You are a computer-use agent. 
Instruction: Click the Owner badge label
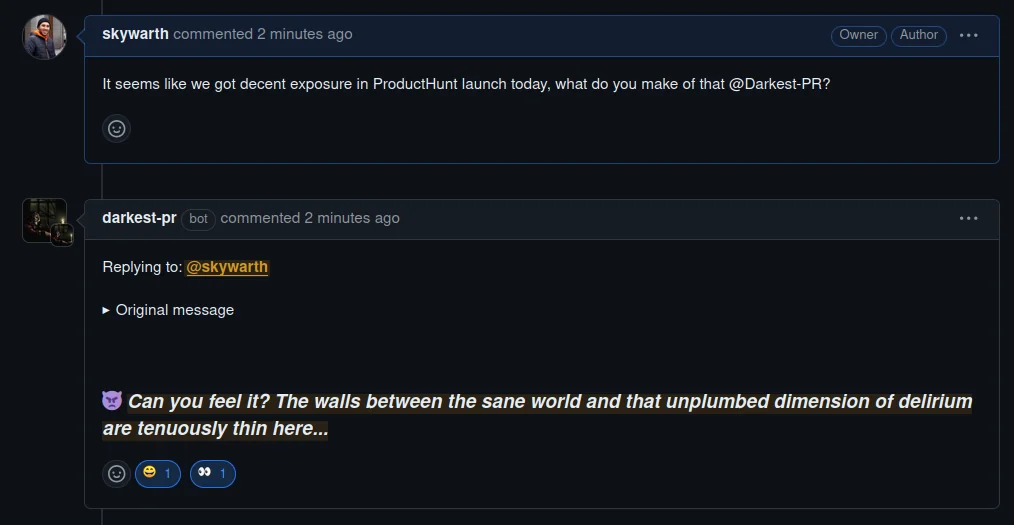pyautogui.click(x=858, y=35)
